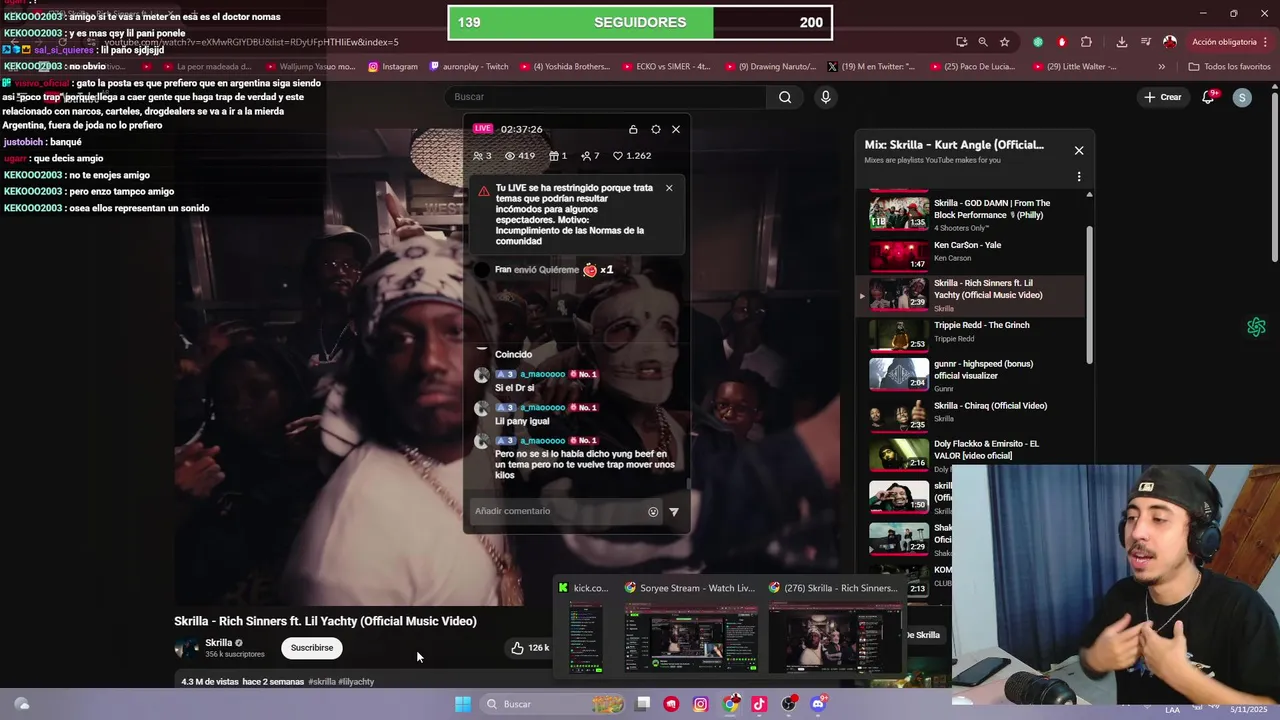Open the Skrilla channel name link
Image resolution: width=1280 pixels, height=720 pixels.
[x=218, y=643]
